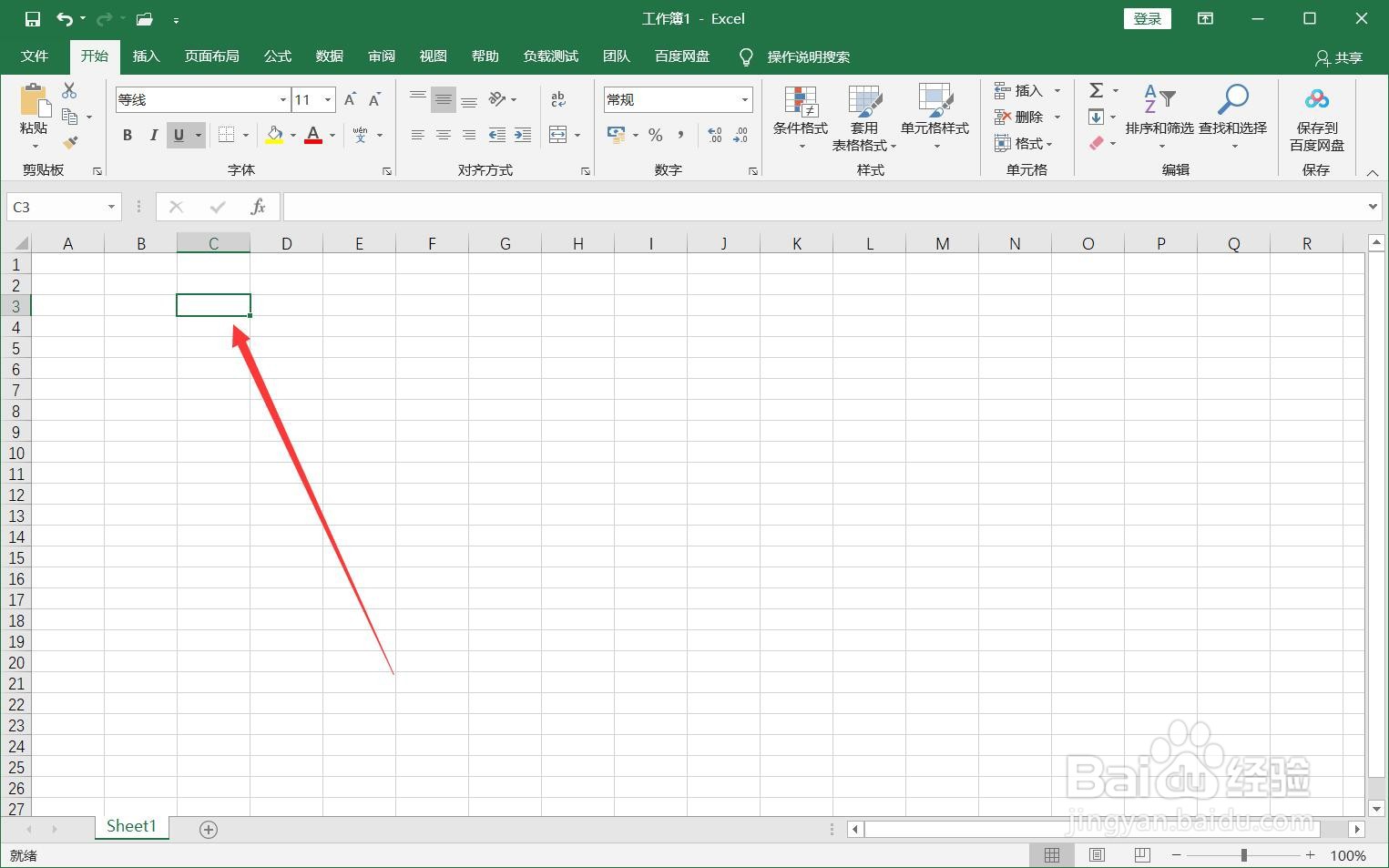The height and width of the screenshot is (868, 1389).
Task: Click the Wrap Text icon
Action: pos(558,99)
